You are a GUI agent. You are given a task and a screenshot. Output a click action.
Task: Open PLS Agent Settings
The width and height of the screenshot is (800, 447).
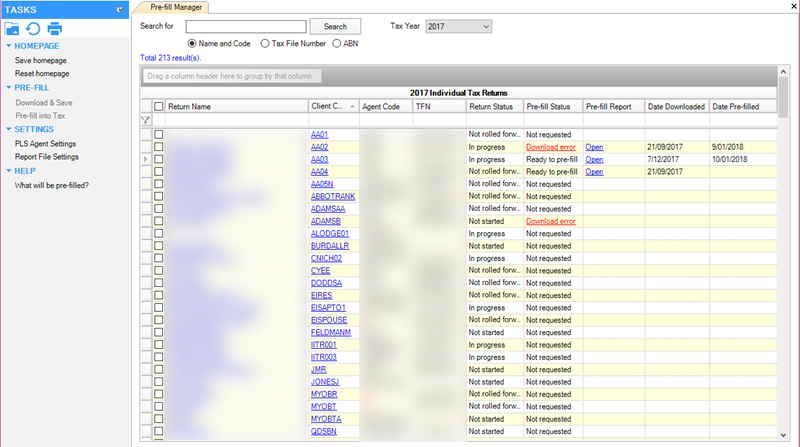tap(45, 143)
